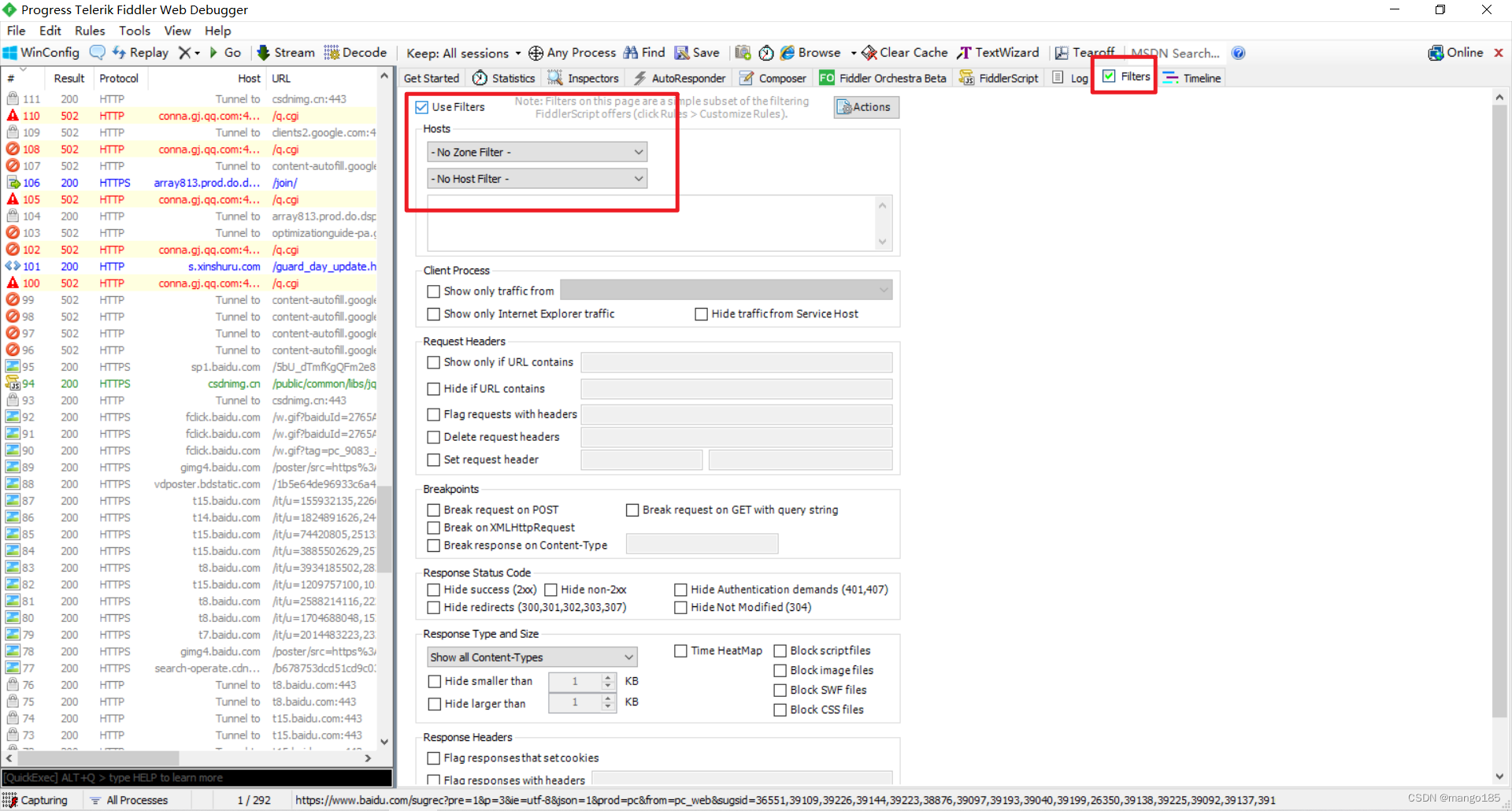Check Time HeatMap option
Viewport: 1512px width, 811px height.
pos(680,651)
